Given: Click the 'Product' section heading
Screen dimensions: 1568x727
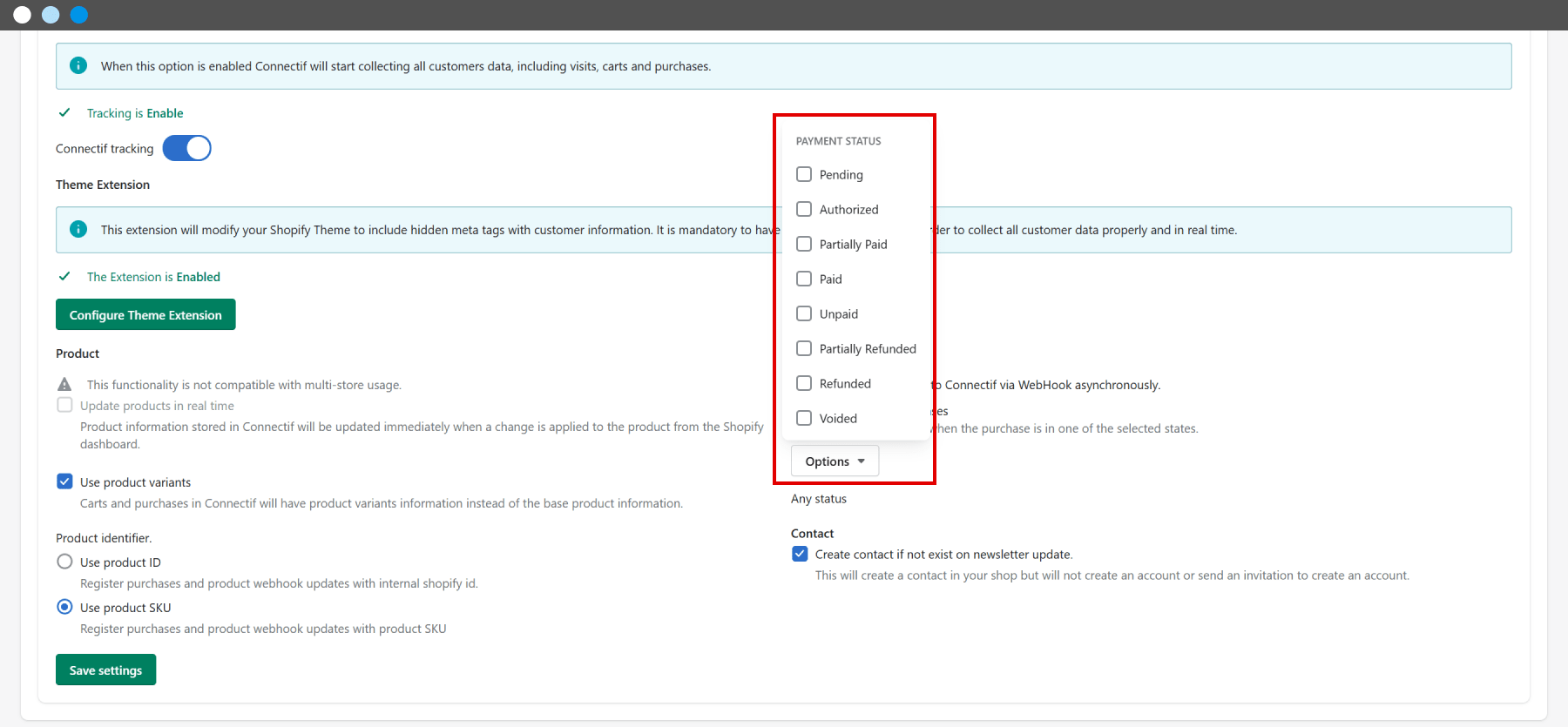Looking at the screenshot, I should (x=78, y=353).
